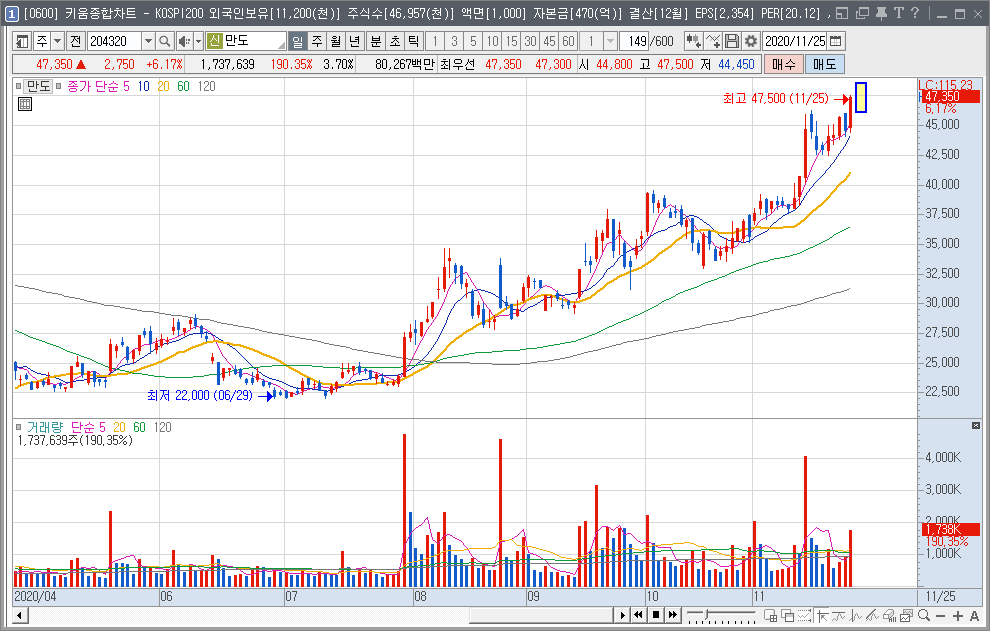Select interval 10 tab
The height and width of the screenshot is (631, 990).
pyautogui.click(x=492, y=42)
